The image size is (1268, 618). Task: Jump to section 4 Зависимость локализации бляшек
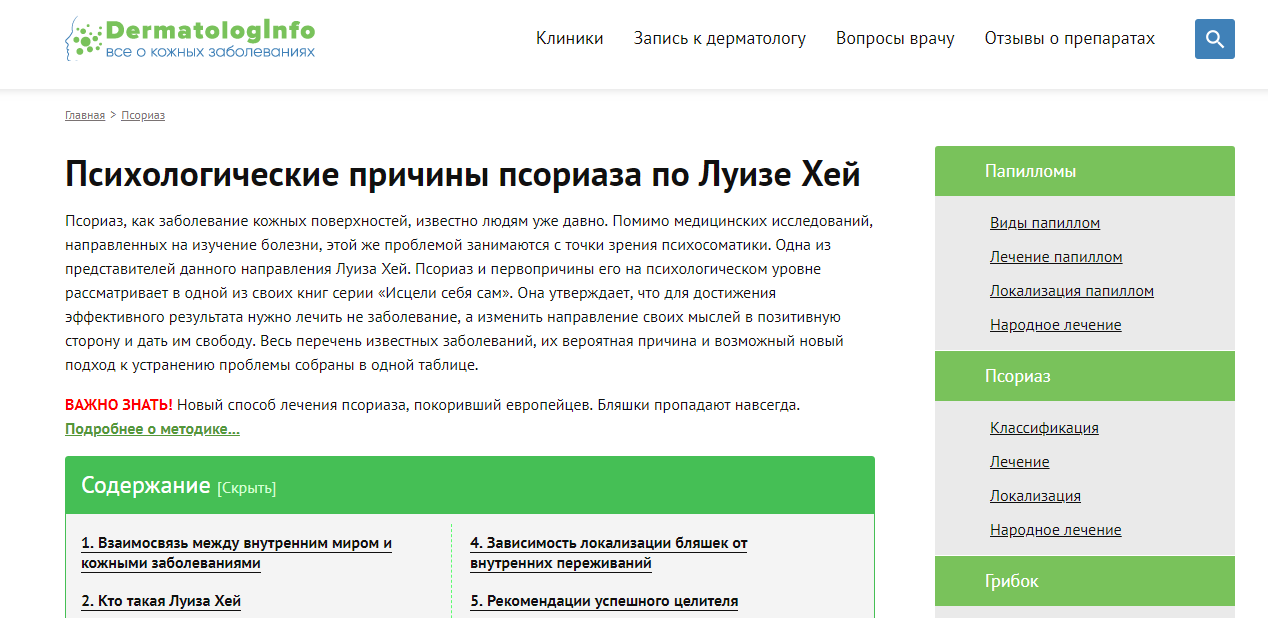pyautogui.click(x=609, y=553)
